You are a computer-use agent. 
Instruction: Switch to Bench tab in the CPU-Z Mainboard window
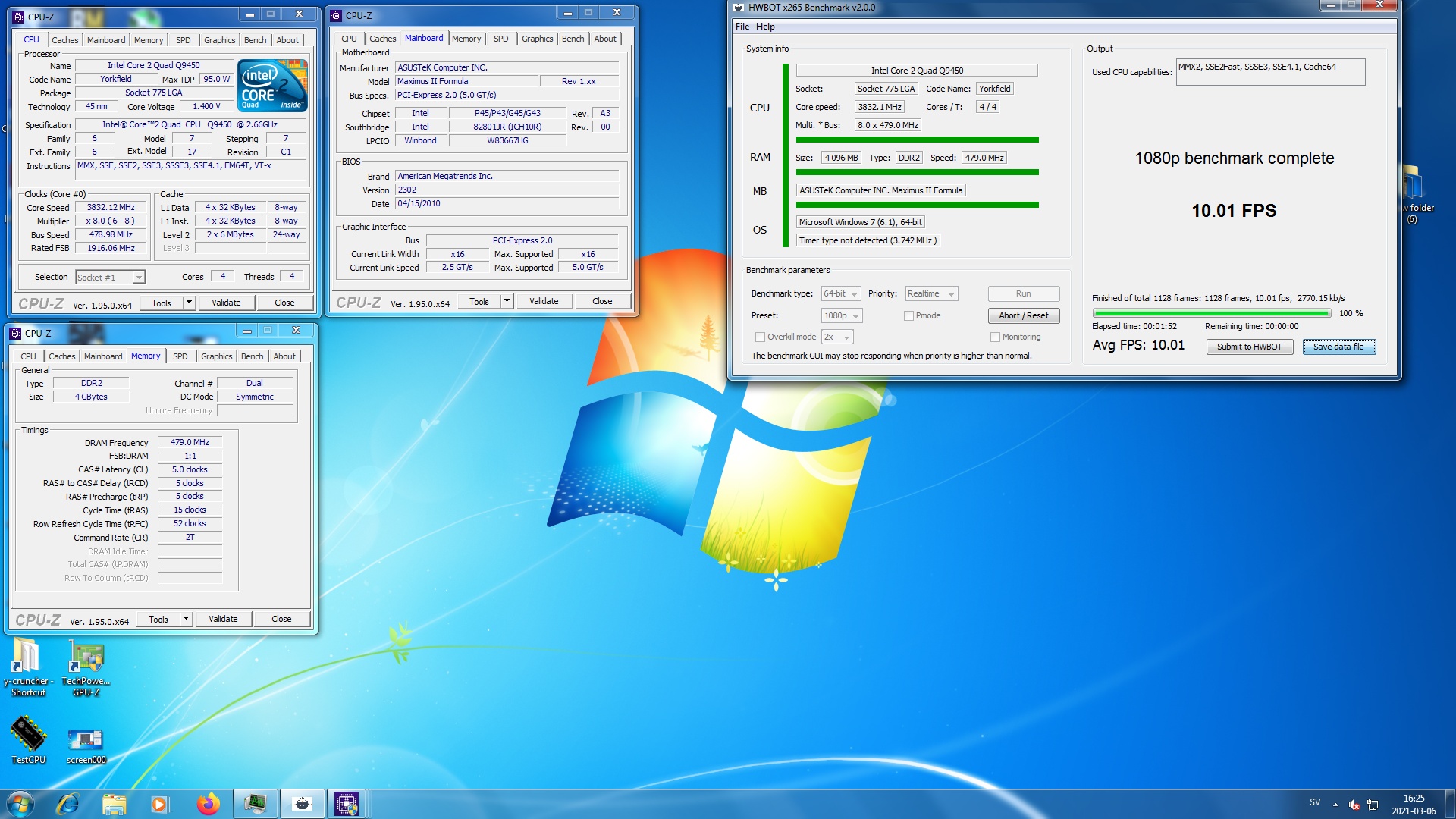[x=573, y=39]
